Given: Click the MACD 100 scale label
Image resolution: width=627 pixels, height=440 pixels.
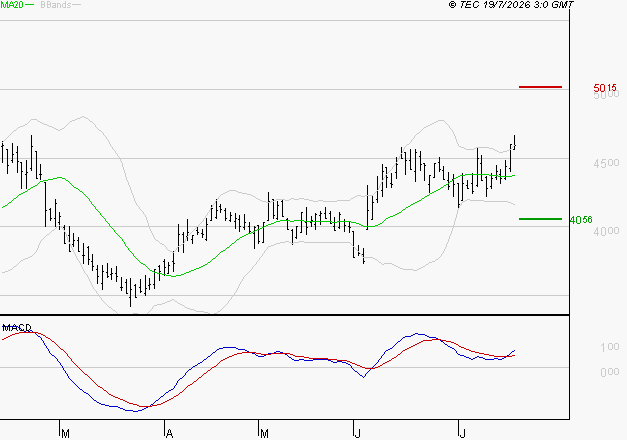Looking at the screenshot, I should pyautogui.click(x=610, y=347).
